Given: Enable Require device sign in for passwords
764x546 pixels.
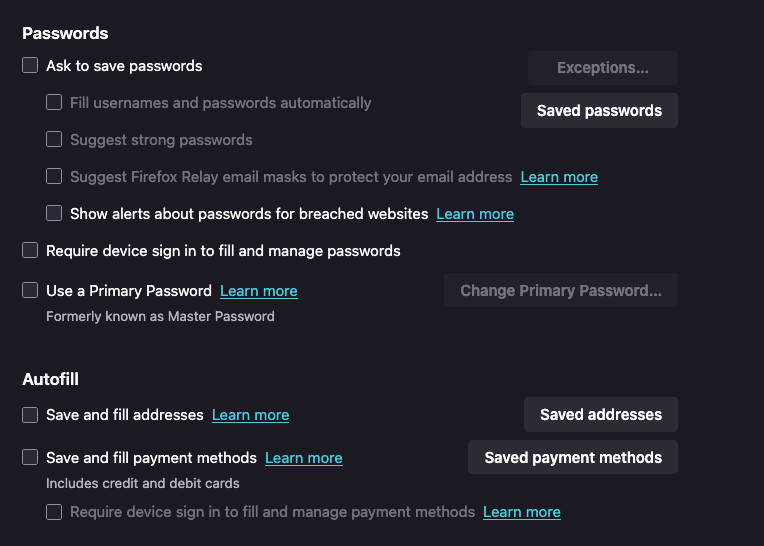Looking at the screenshot, I should 30,251.
